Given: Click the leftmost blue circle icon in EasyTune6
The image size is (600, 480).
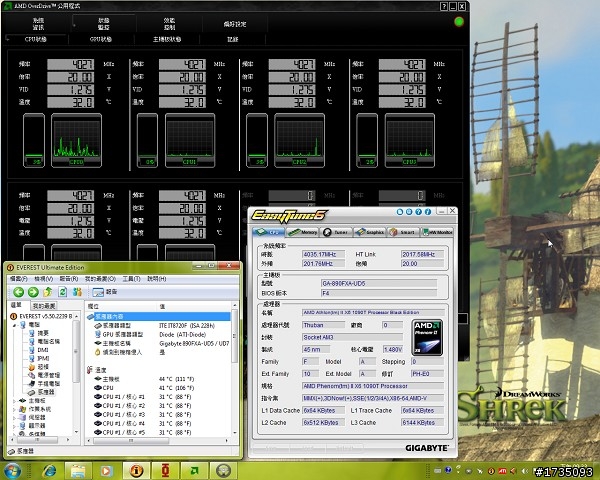Looking at the screenshot, I should [400, 212].
